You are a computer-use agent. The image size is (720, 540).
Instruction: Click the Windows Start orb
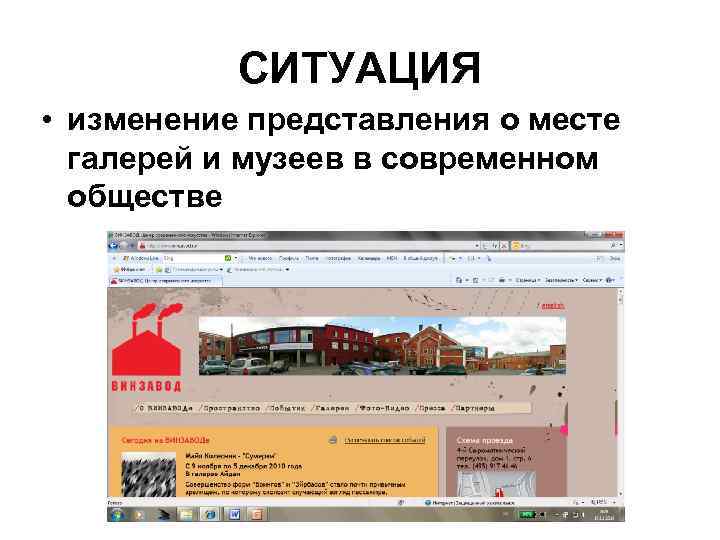pos(118,514)
